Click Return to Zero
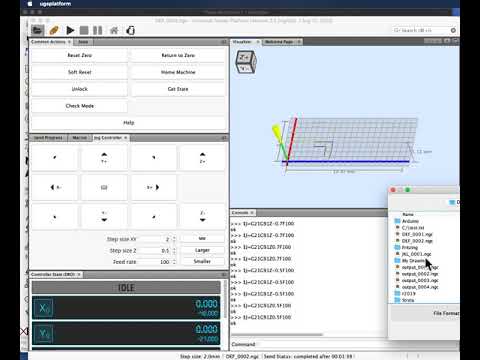Viewport: 480px width, 360px height. 178,55
